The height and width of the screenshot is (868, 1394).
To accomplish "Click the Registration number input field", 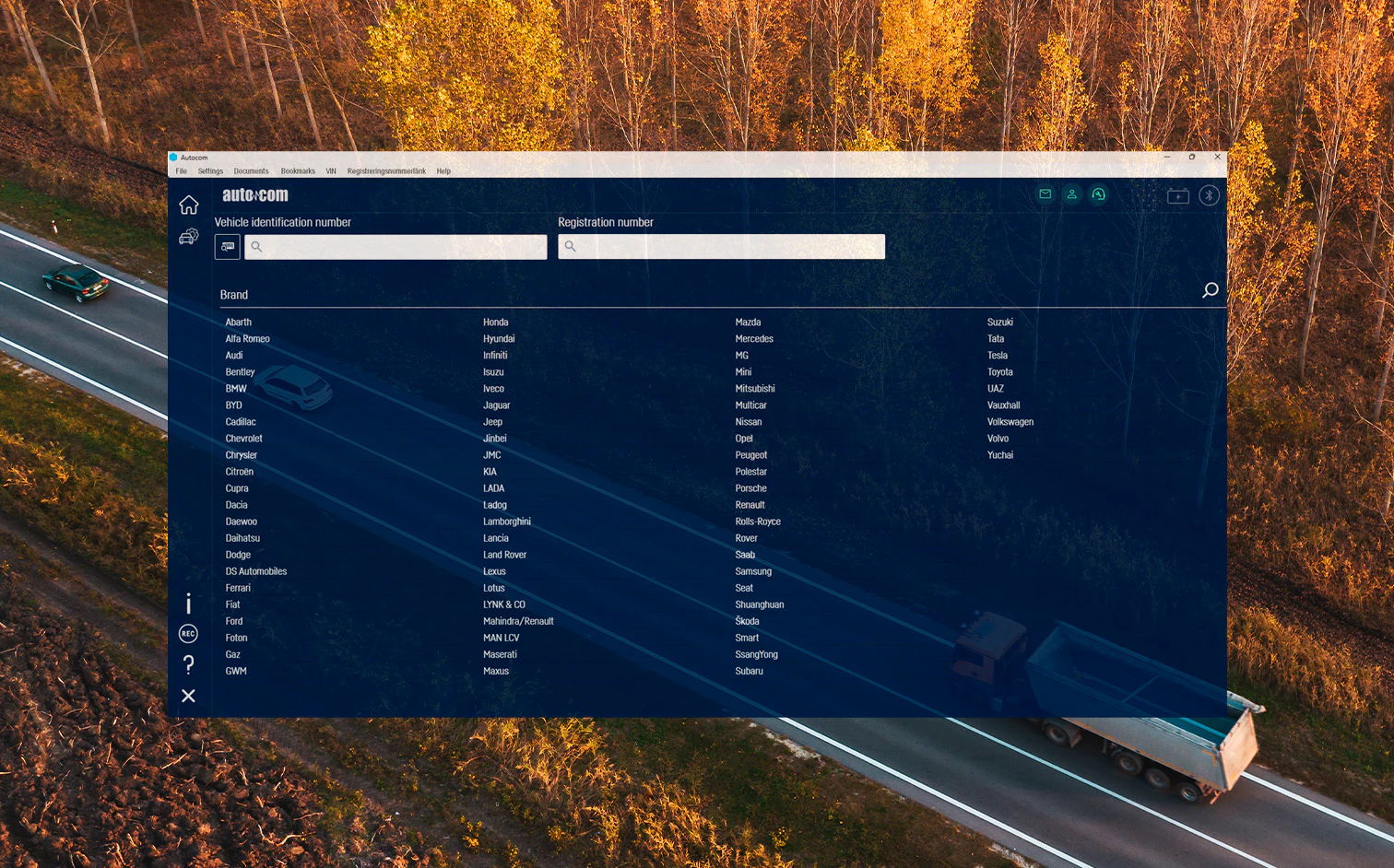I will pyautogui.click(x=721, y=246).
